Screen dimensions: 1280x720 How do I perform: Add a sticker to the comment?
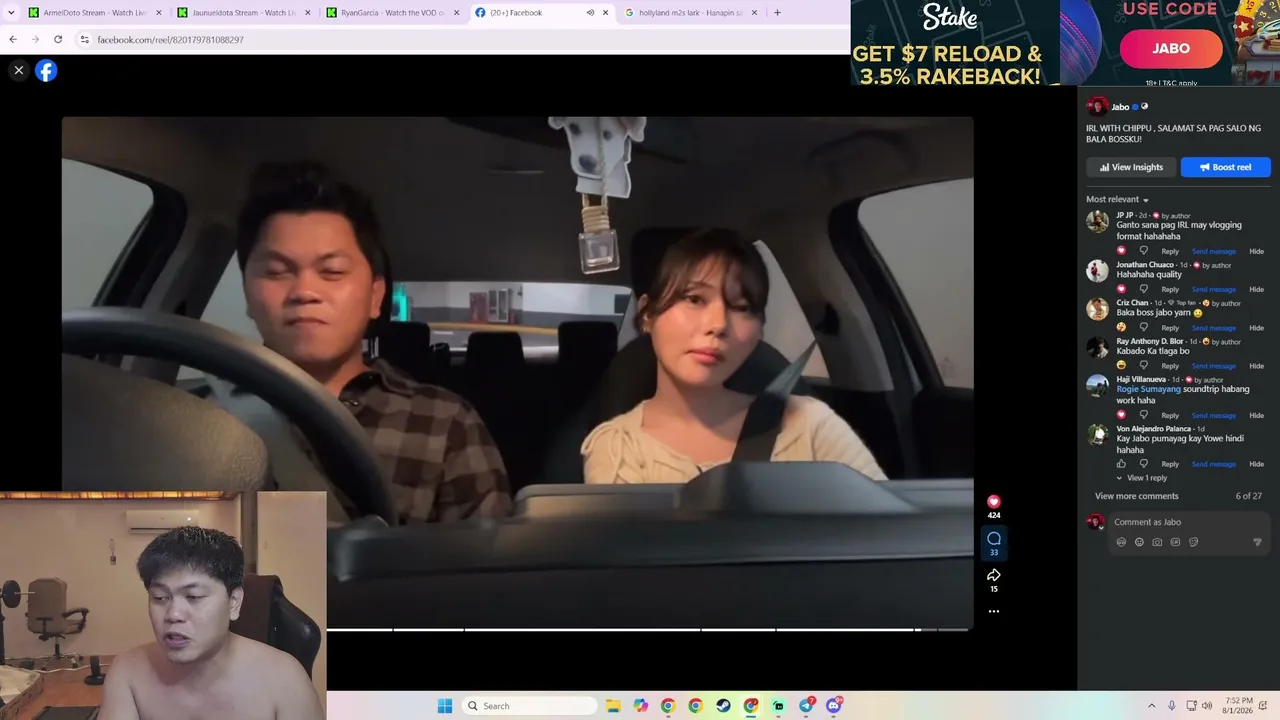1193,542
